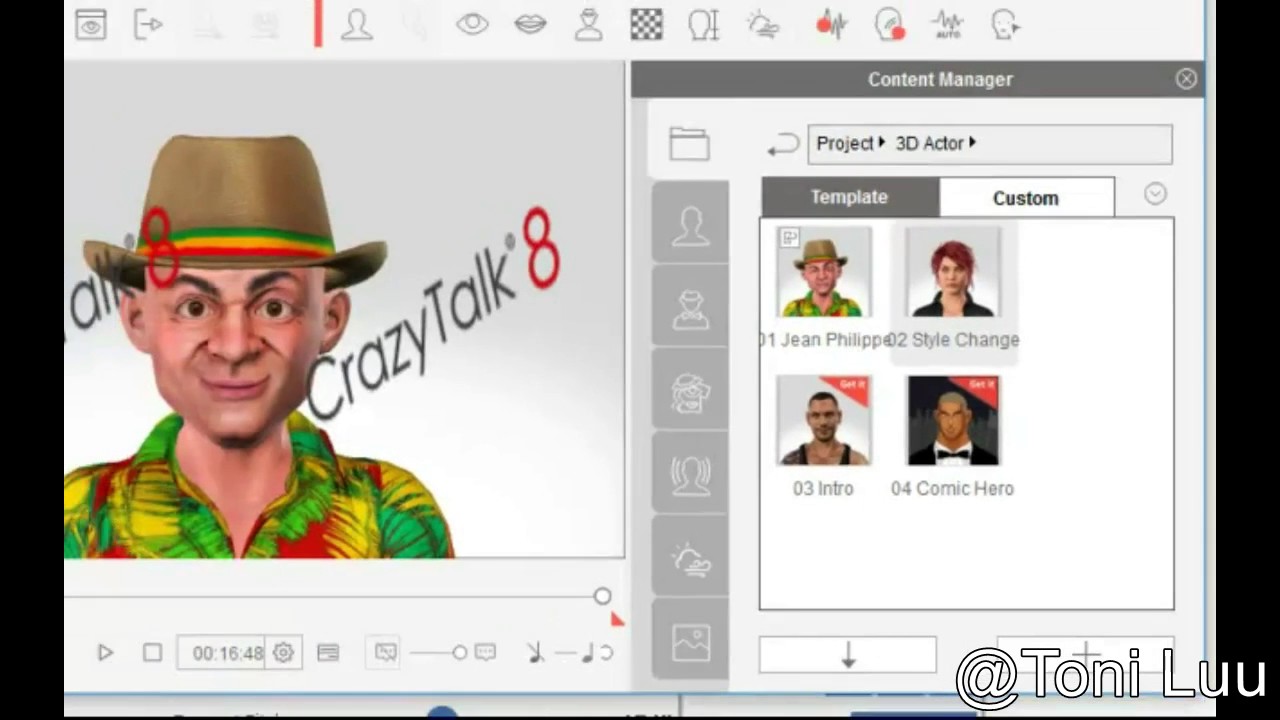Viewport: 1280px width, 720px height.
Task: Click the record audio waveform icon
Action: click(x=831, y=24)
